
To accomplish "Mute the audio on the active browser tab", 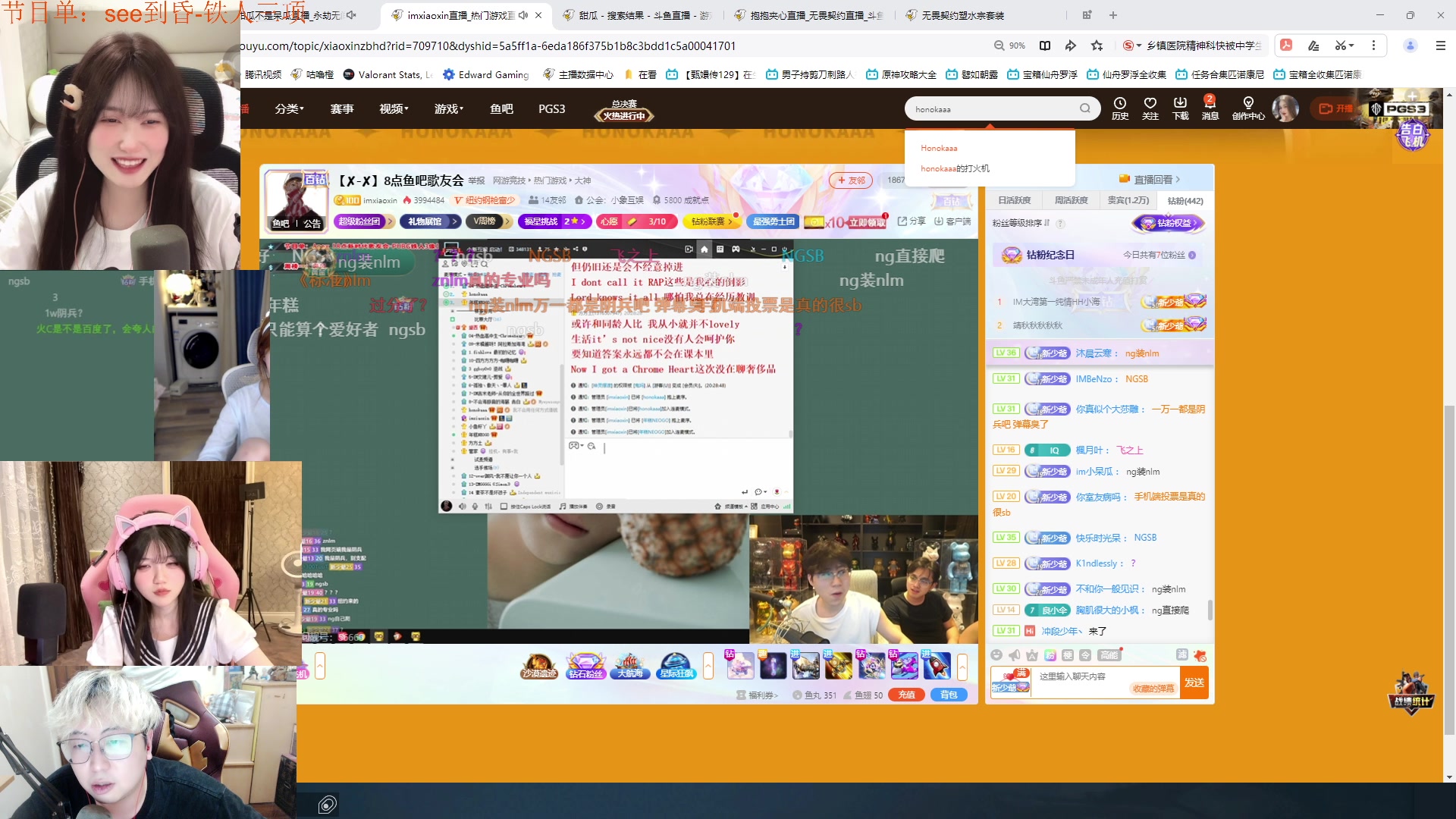I will pyautogui.click(x=522, y=15).
